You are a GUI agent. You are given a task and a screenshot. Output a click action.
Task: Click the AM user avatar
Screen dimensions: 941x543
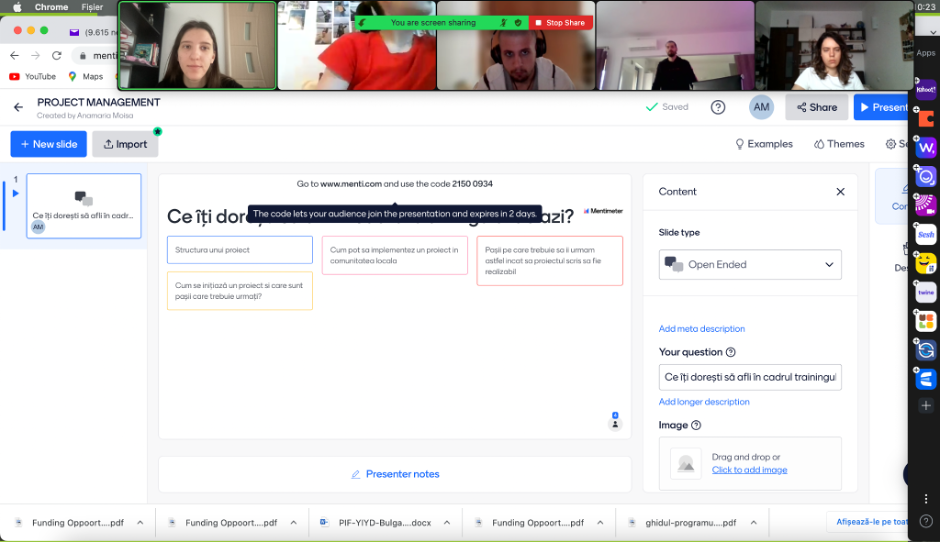pos(761,107)
